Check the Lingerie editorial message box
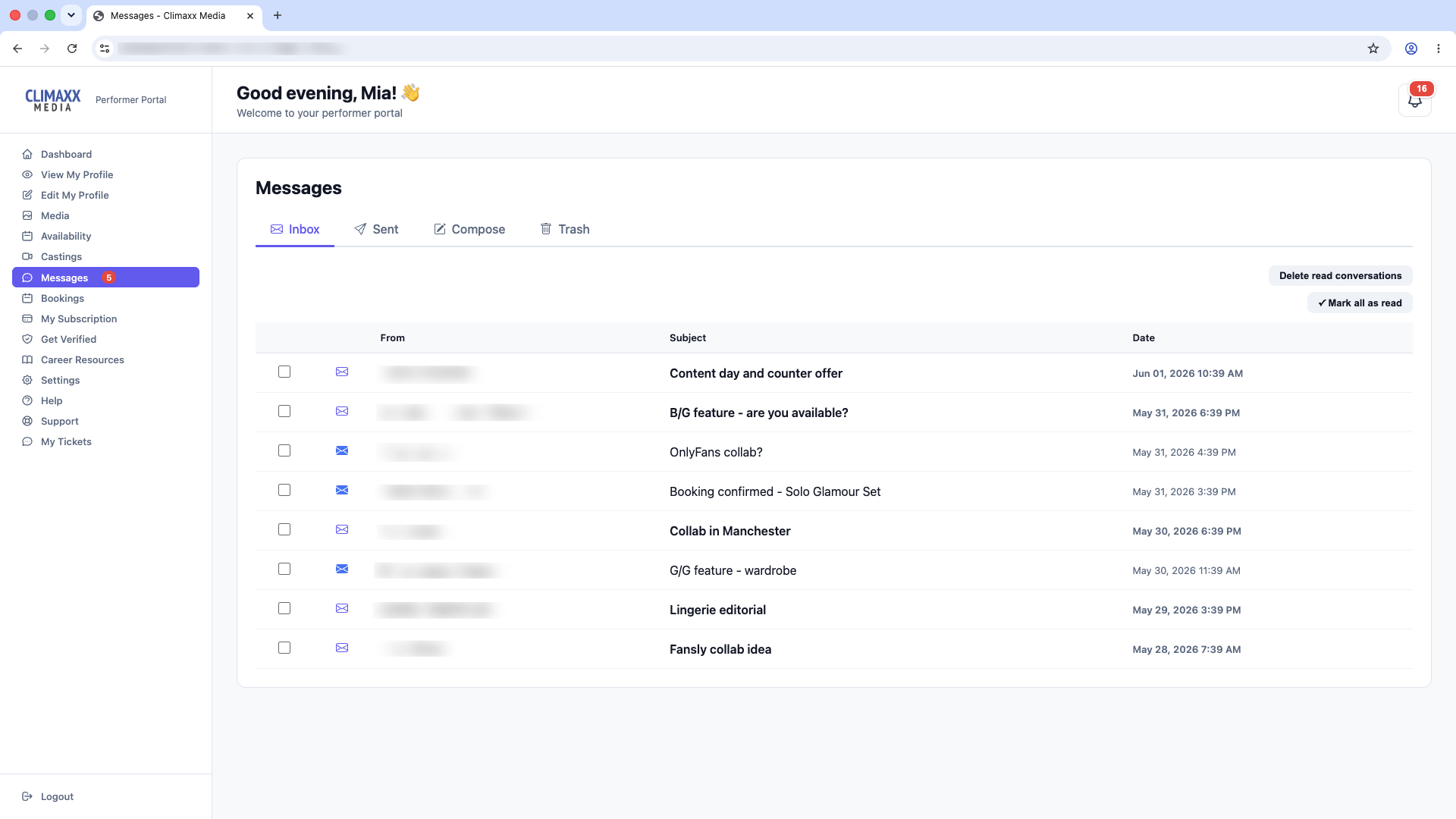The height and width of the screenshot is (819, 1456). coord(284,608)
